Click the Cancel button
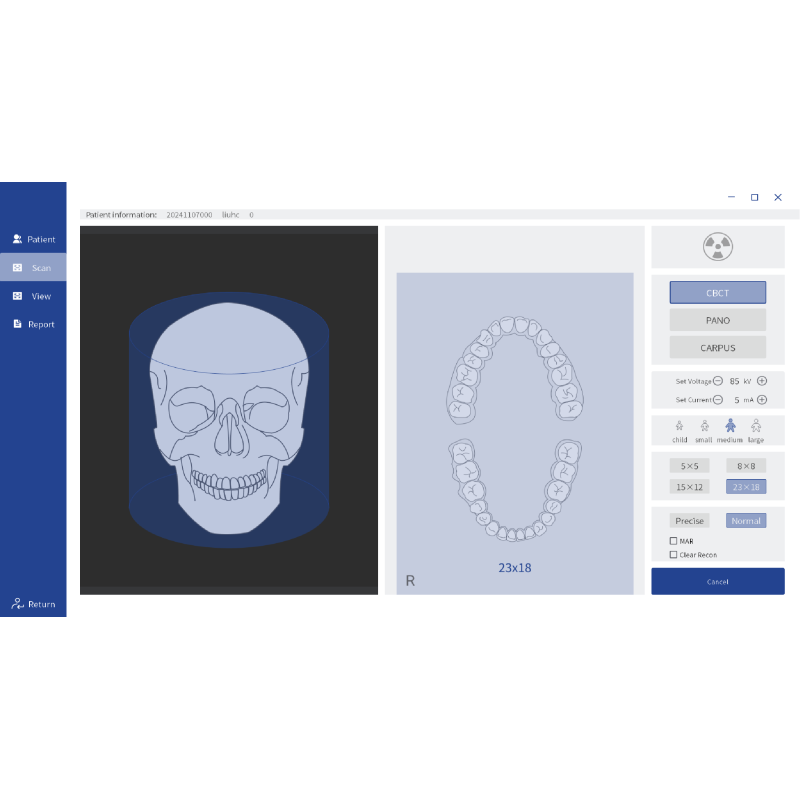Viewport: 800px width, 800px height. (718, 582)
